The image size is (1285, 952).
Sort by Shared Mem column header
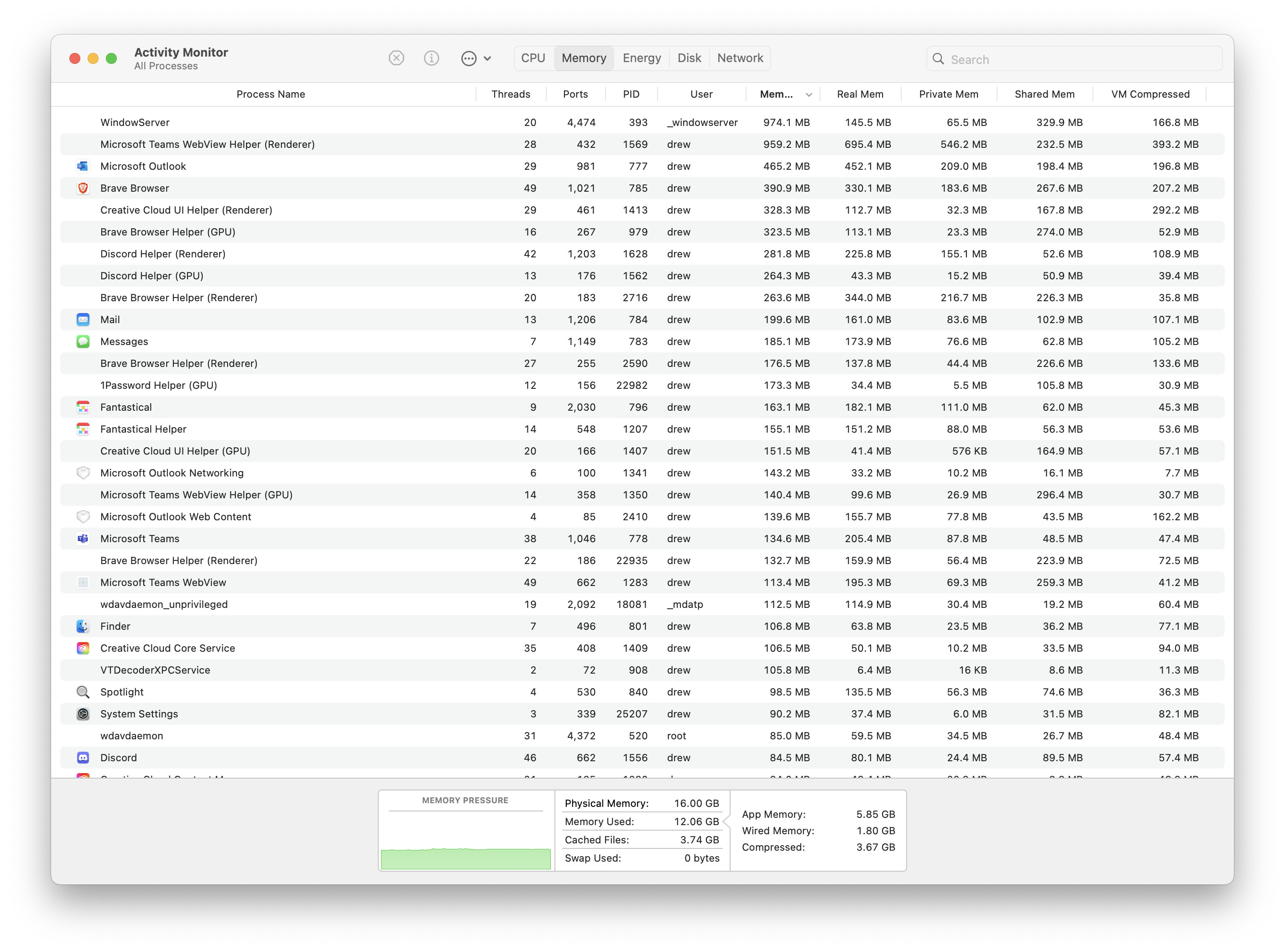tap(1044, 94)
